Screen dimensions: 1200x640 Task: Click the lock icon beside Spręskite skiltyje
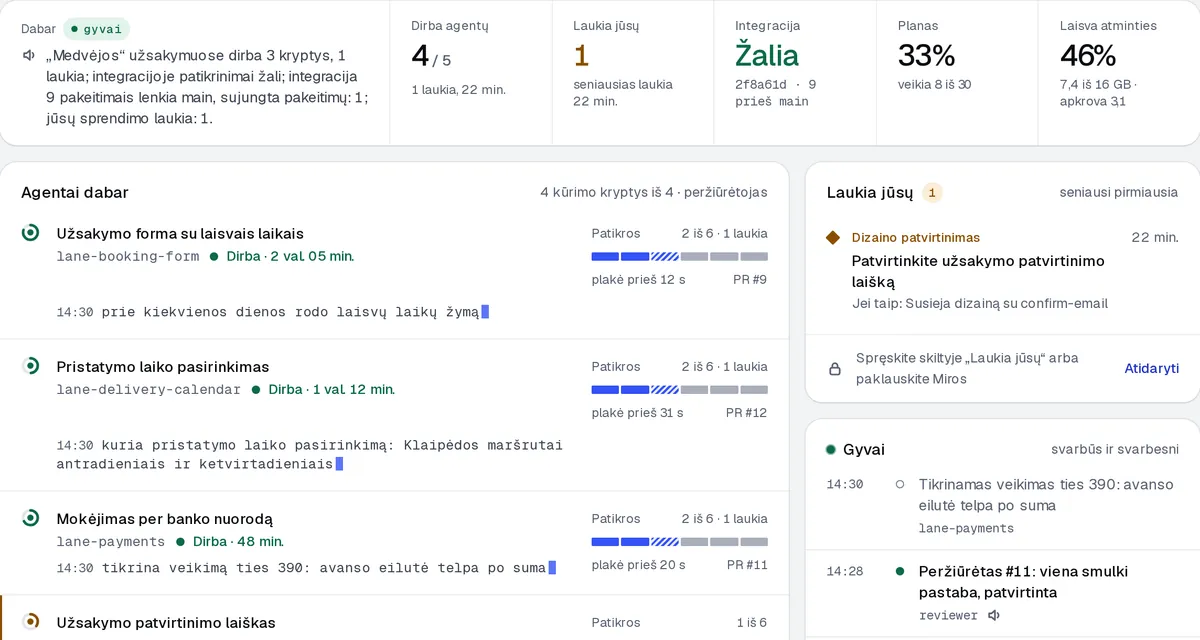pos(835,369)
